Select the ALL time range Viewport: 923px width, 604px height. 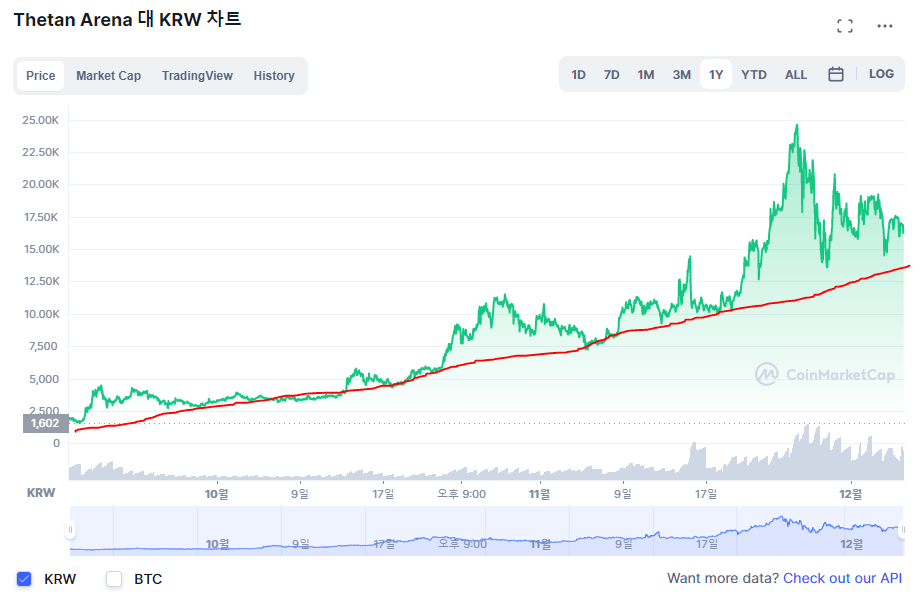pos(796,75)
